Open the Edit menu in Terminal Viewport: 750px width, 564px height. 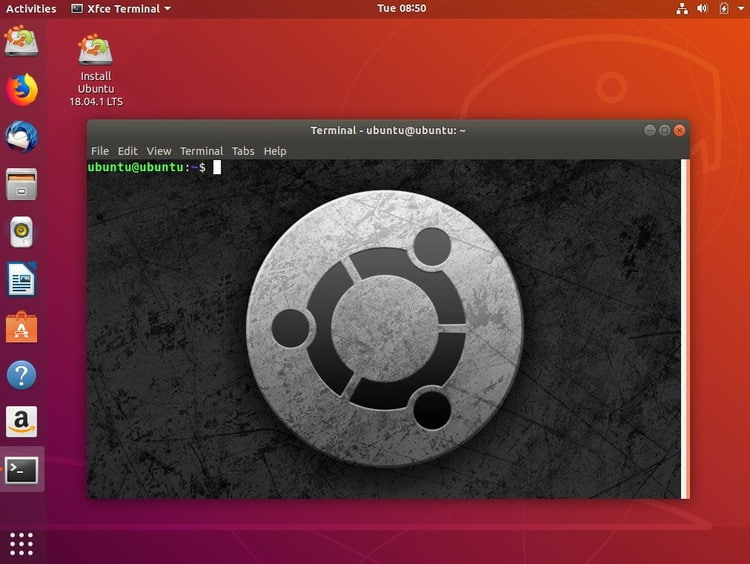128,151
